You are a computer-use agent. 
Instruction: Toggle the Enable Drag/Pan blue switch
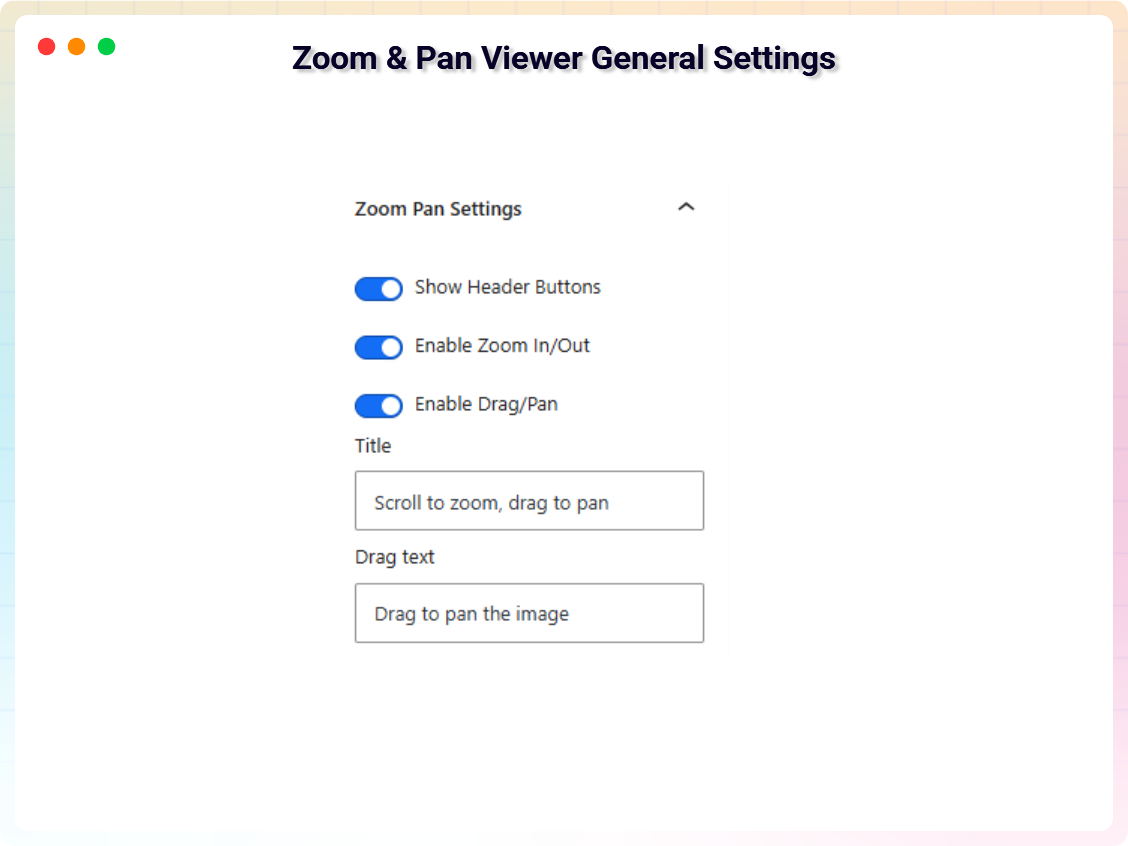click(x=378, y=405)
